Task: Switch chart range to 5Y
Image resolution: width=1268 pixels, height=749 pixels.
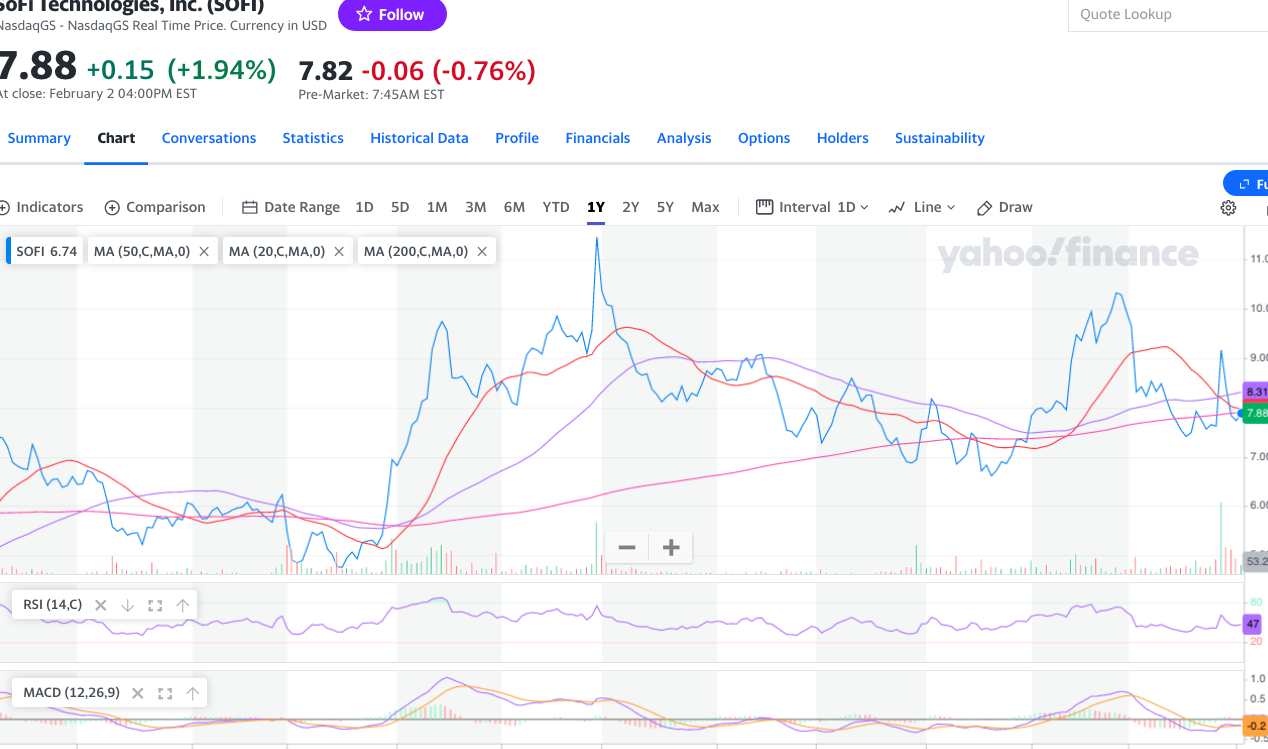Action: coord(665,207)
